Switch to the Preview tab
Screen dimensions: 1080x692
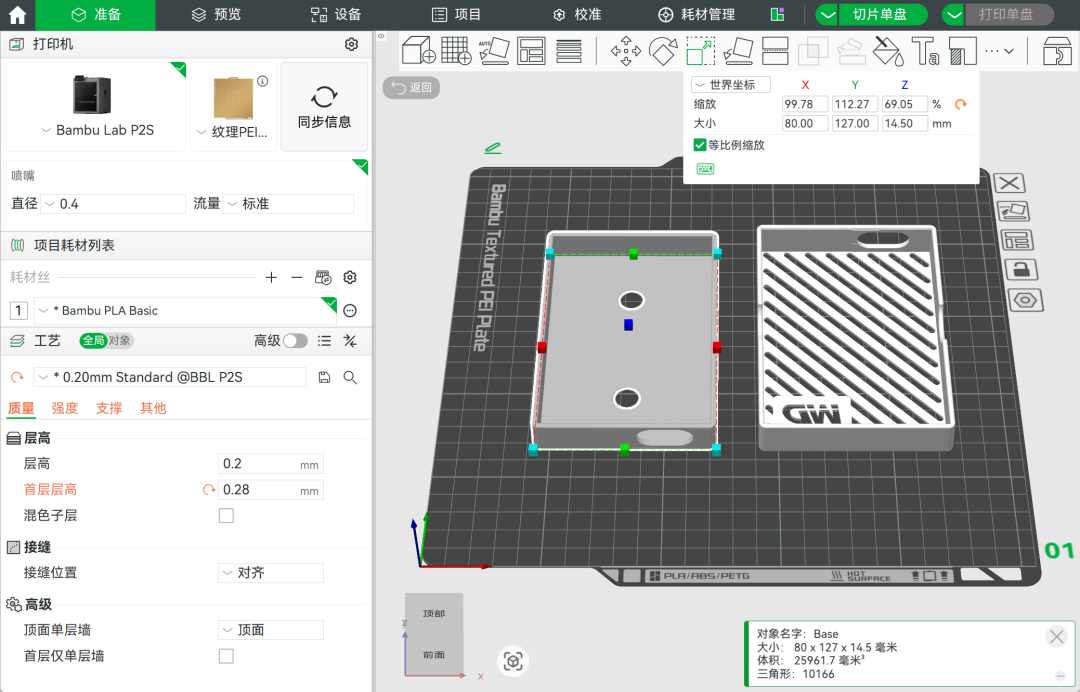[x=216, y=14]
